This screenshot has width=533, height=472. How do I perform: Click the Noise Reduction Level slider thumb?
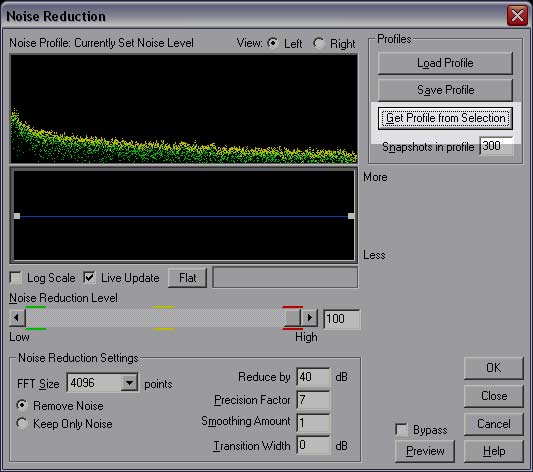click(292, 318)
